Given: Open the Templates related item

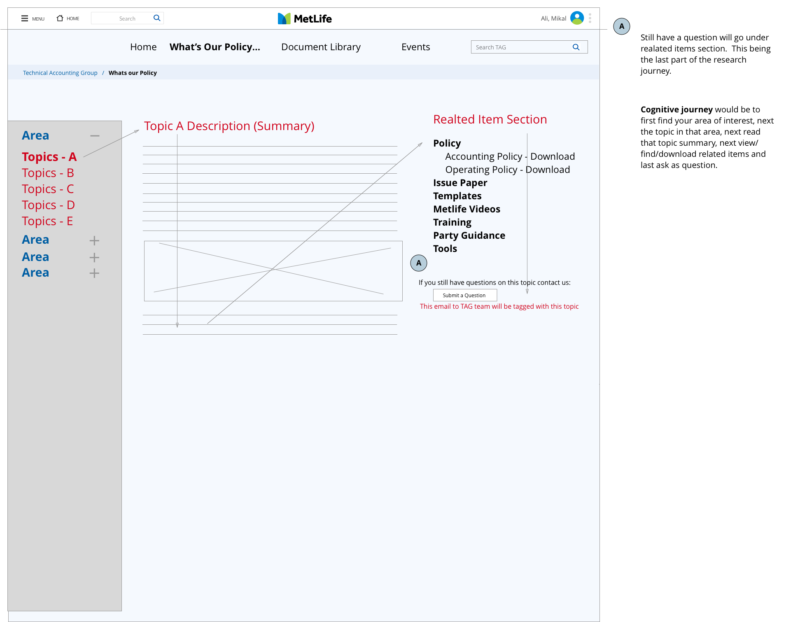Looking at the screenshot, I should [x=457, y=196].
